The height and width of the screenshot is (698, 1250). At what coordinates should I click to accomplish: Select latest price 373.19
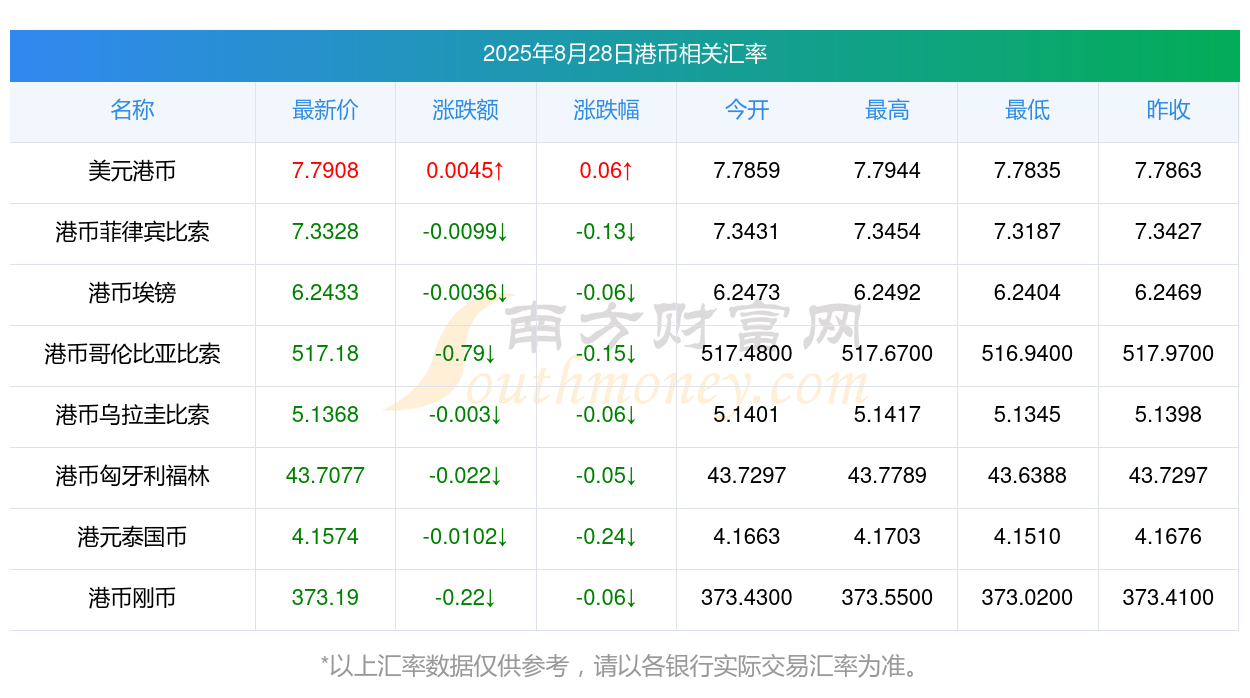click(325, 598)
